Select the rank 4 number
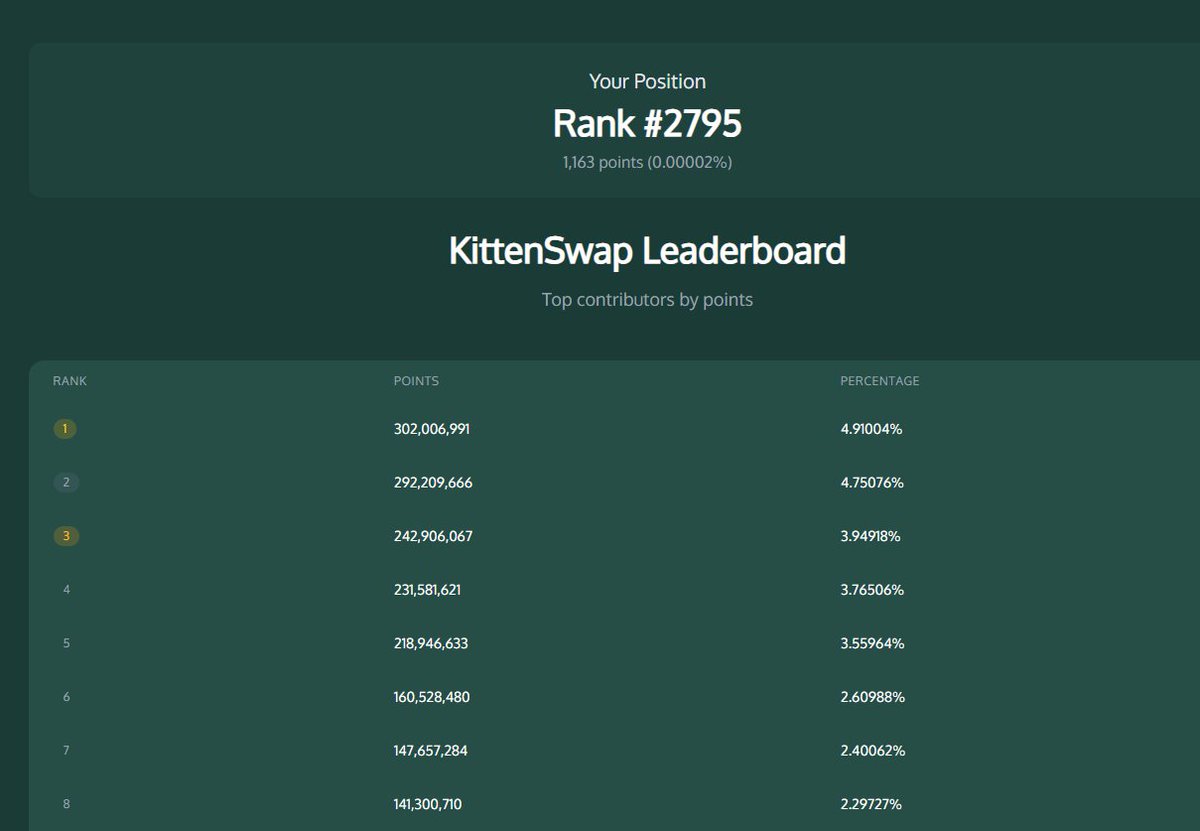Image resolution: width=1200 pixels, height=831 pixels. click(x=66, y=590)
